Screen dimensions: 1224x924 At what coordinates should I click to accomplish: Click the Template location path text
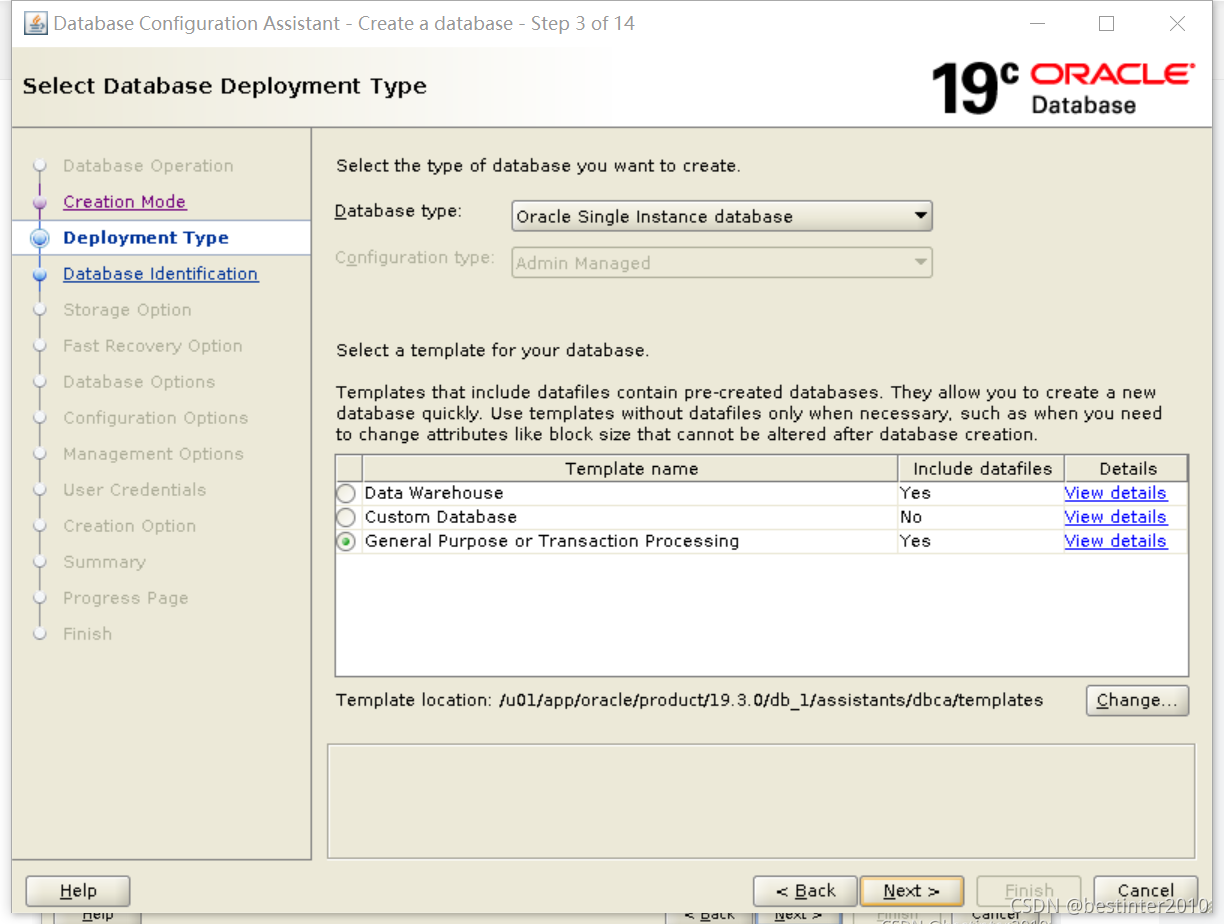[x=771, y=700]
